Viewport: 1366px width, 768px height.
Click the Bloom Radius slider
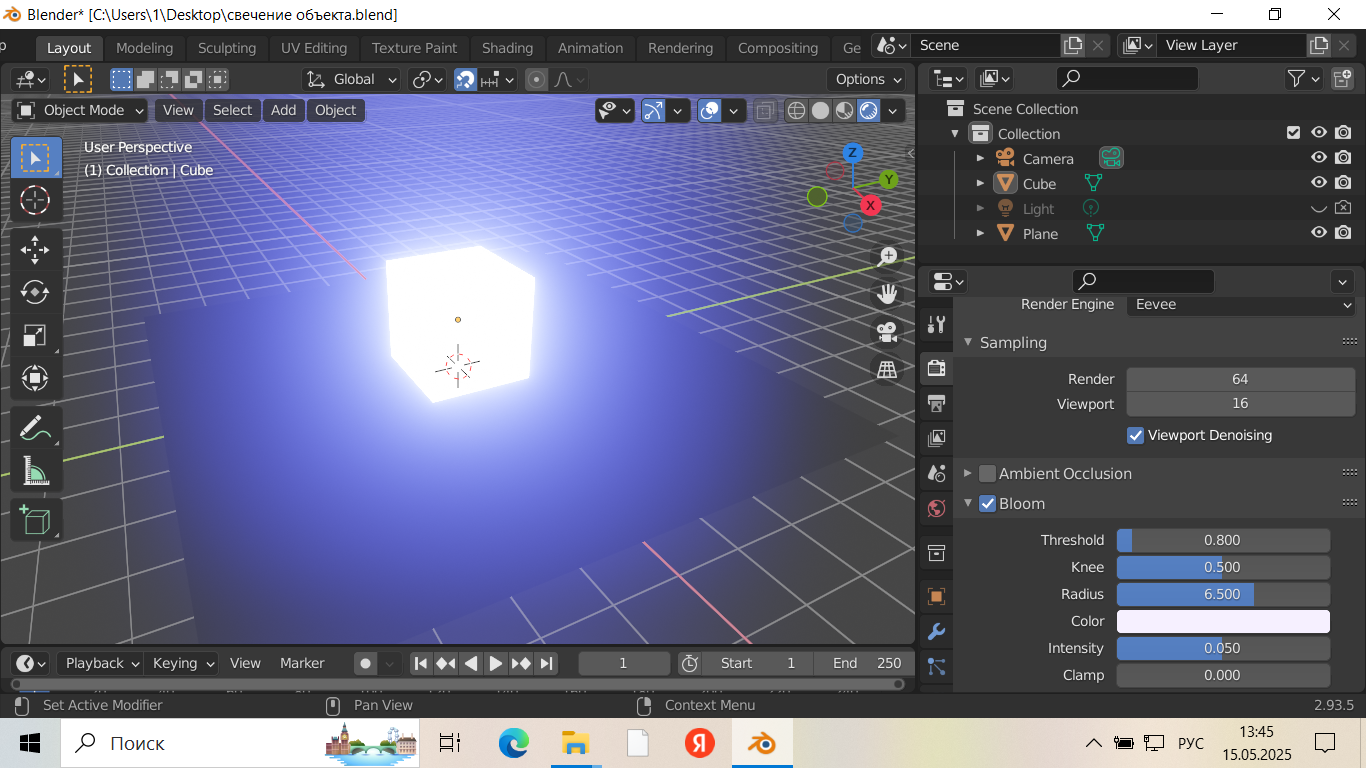(1222, 594)
